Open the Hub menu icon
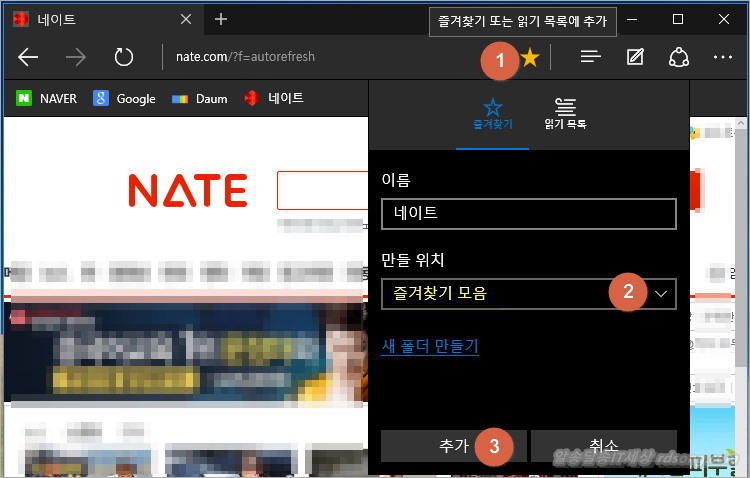750x478 pixels. point(591,57)
